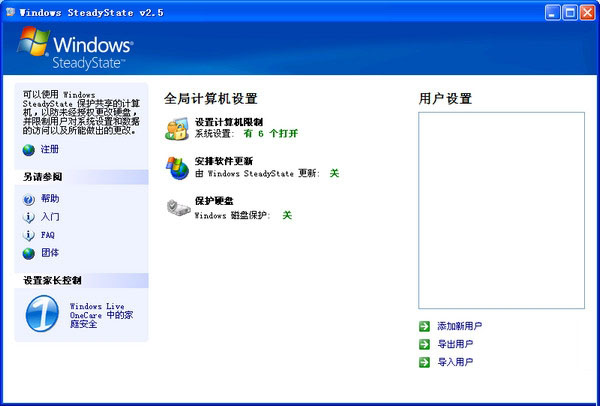Click the globe icon beside 注册

point(28,150)
